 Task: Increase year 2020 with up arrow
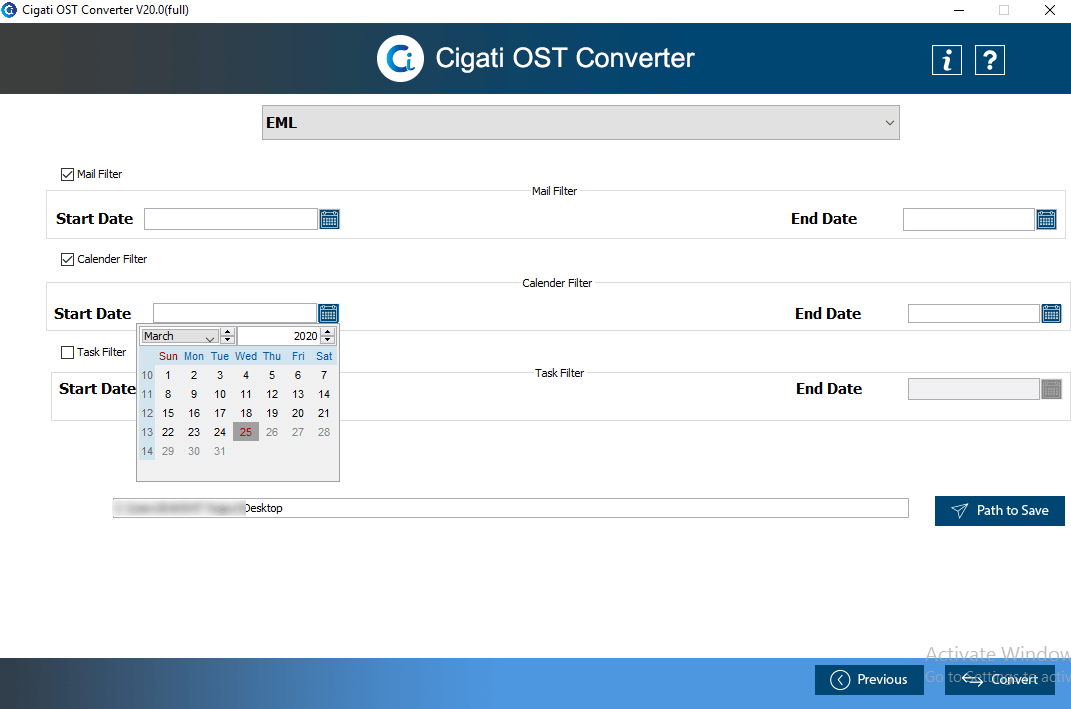point(328,332)
